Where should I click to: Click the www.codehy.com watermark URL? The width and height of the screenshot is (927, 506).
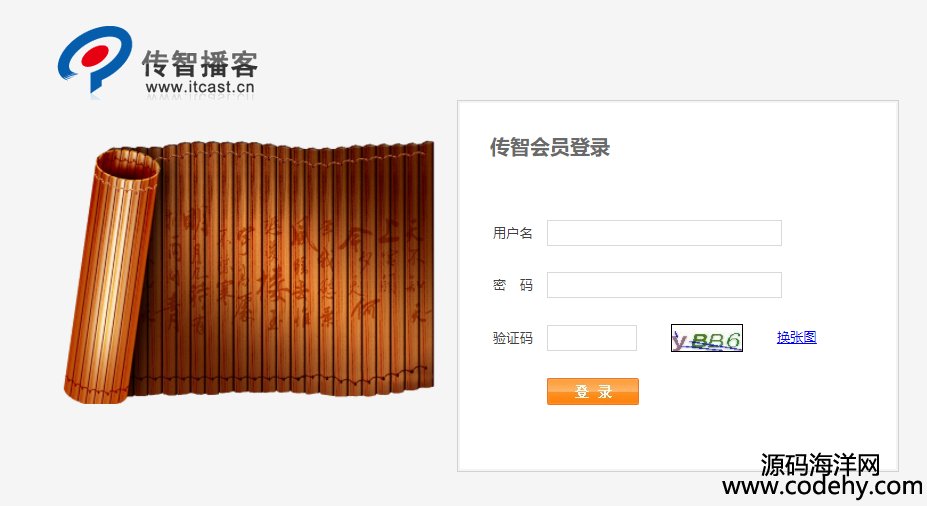[822, 486]
